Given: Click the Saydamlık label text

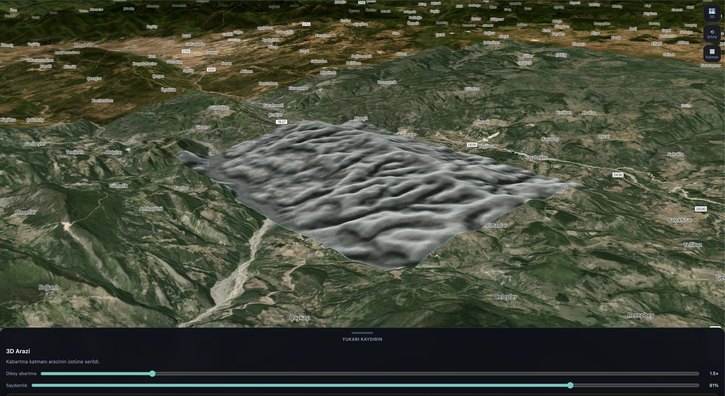Looking at the screenshot, I should pos(16,385).
